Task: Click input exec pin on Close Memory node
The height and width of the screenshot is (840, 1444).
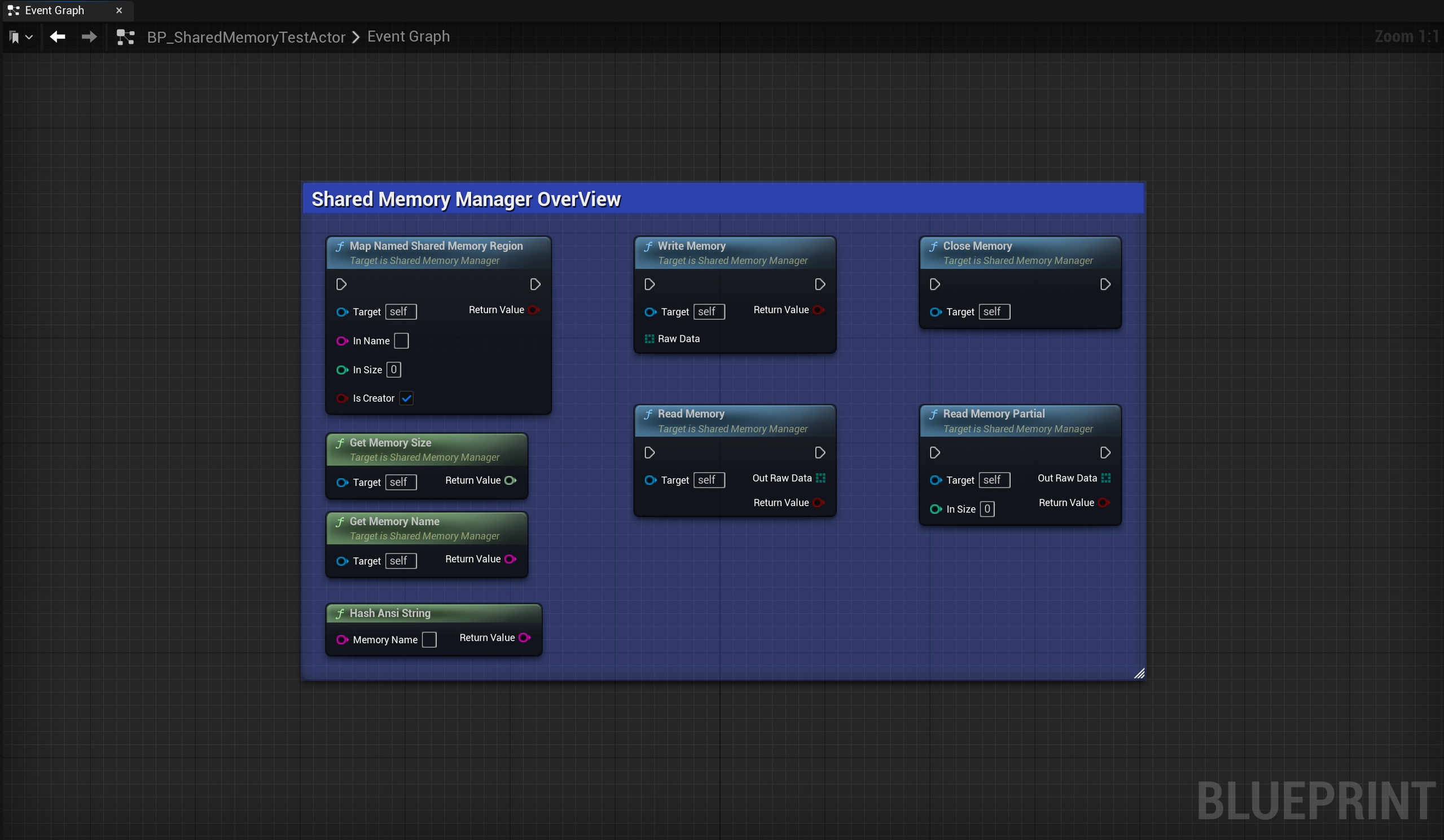Action: [x=934, y=284]
